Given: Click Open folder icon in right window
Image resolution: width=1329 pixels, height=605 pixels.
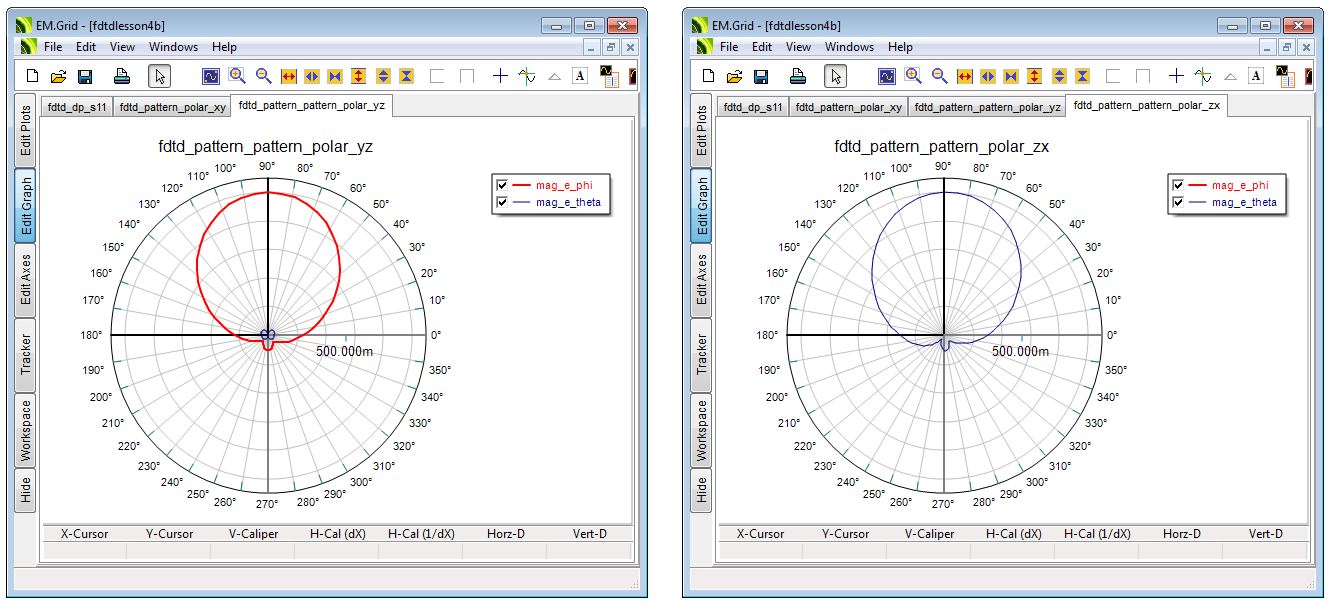Looking at the screenshot, I should tap(734, 76).
